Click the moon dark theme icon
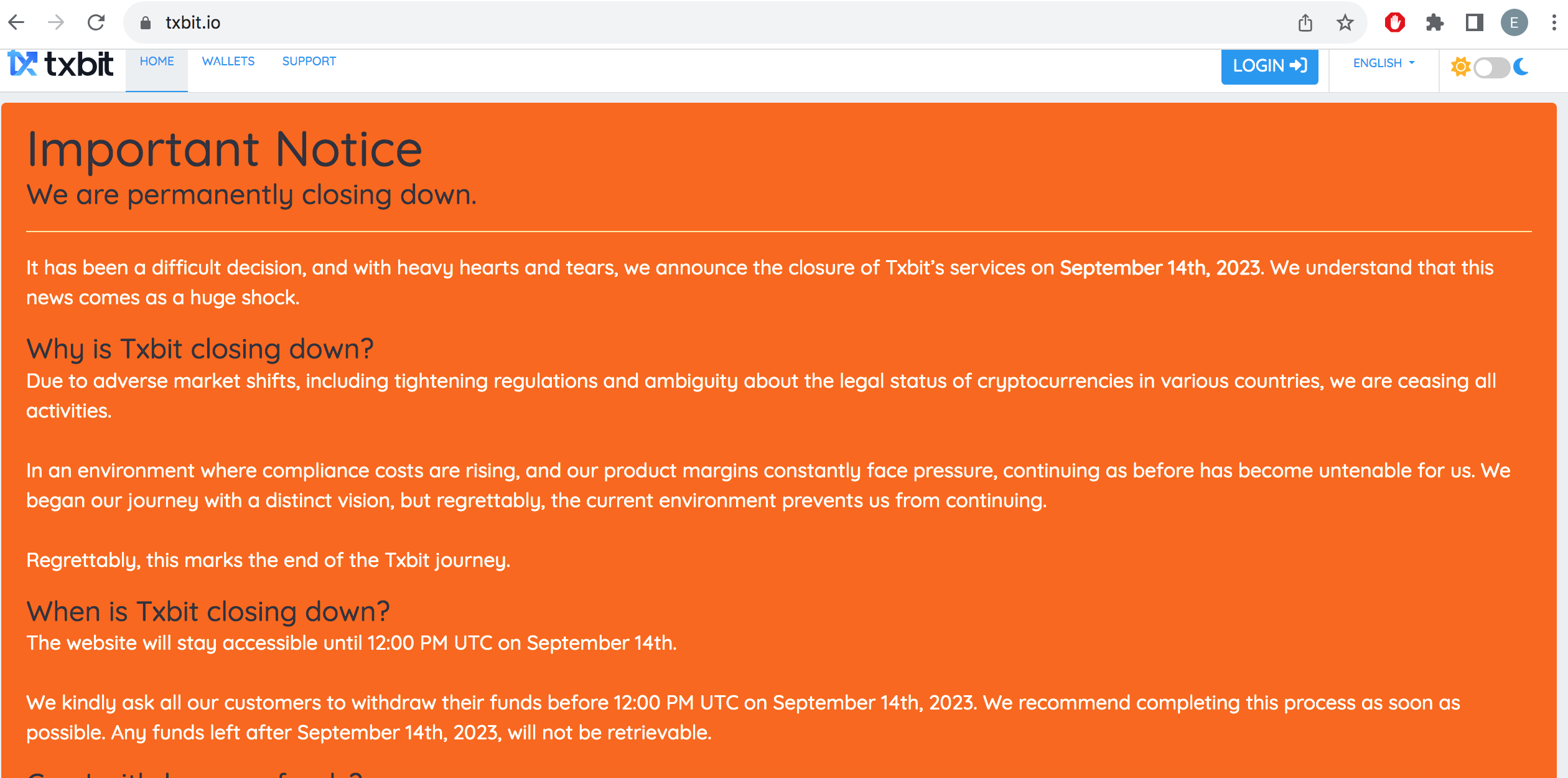The height and width of the screenshot is (778, 1568). point(1521,67)
